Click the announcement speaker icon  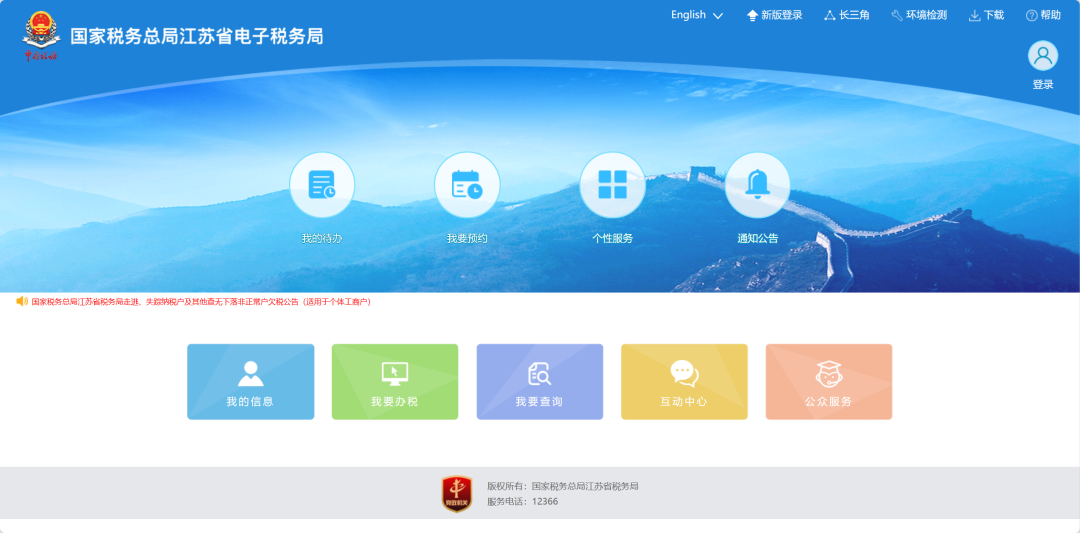click(22, 301)
